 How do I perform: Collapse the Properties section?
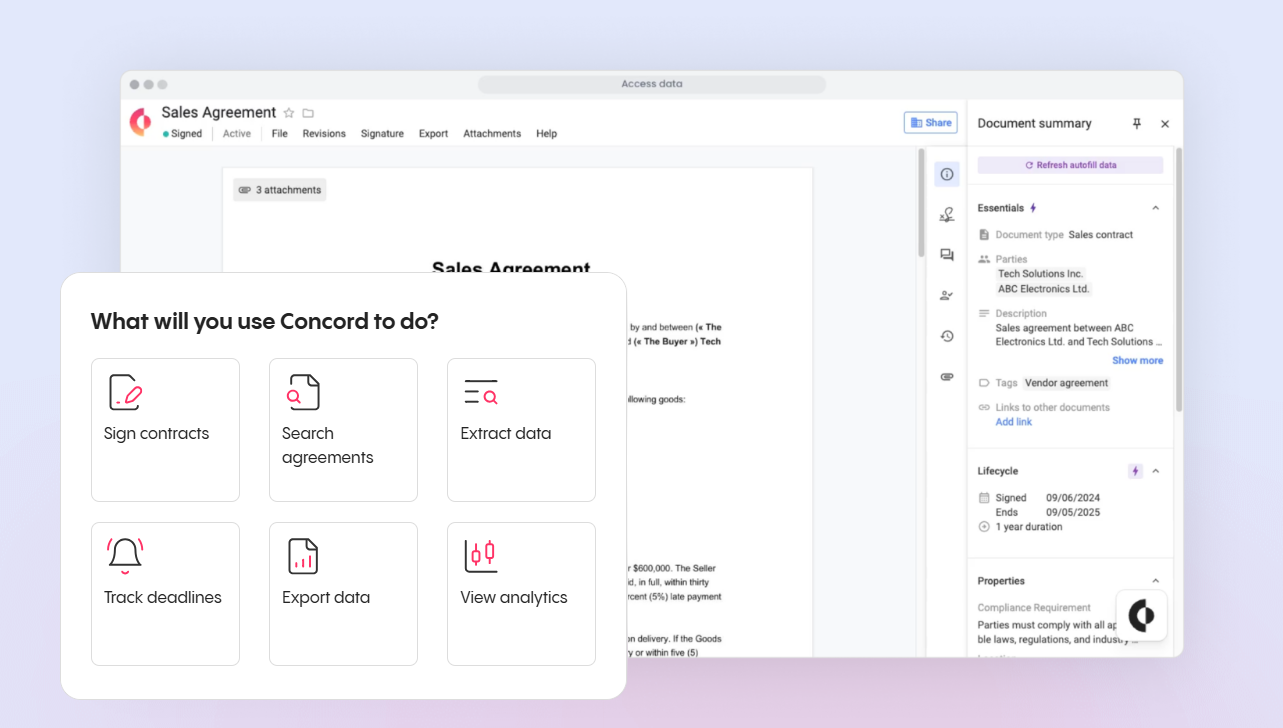pos(1156,580)
